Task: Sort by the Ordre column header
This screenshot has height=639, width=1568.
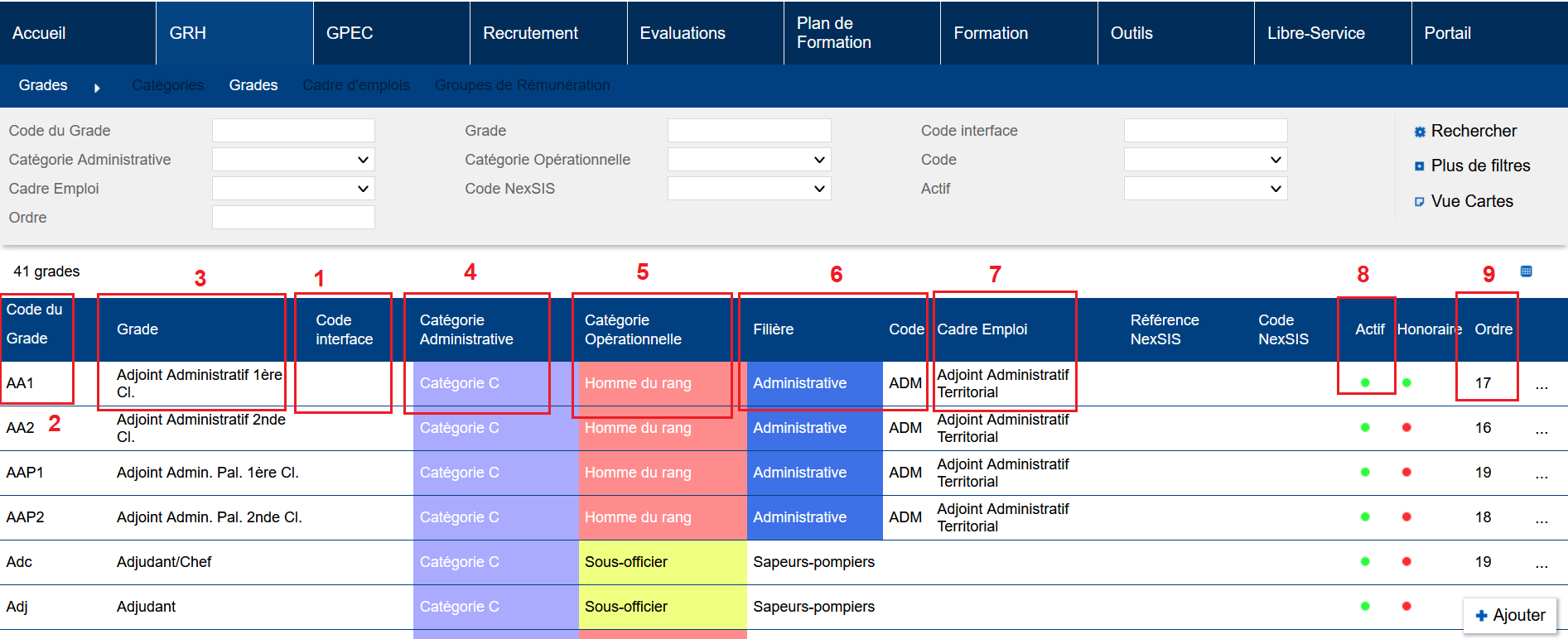Action: pos(1493,329)
